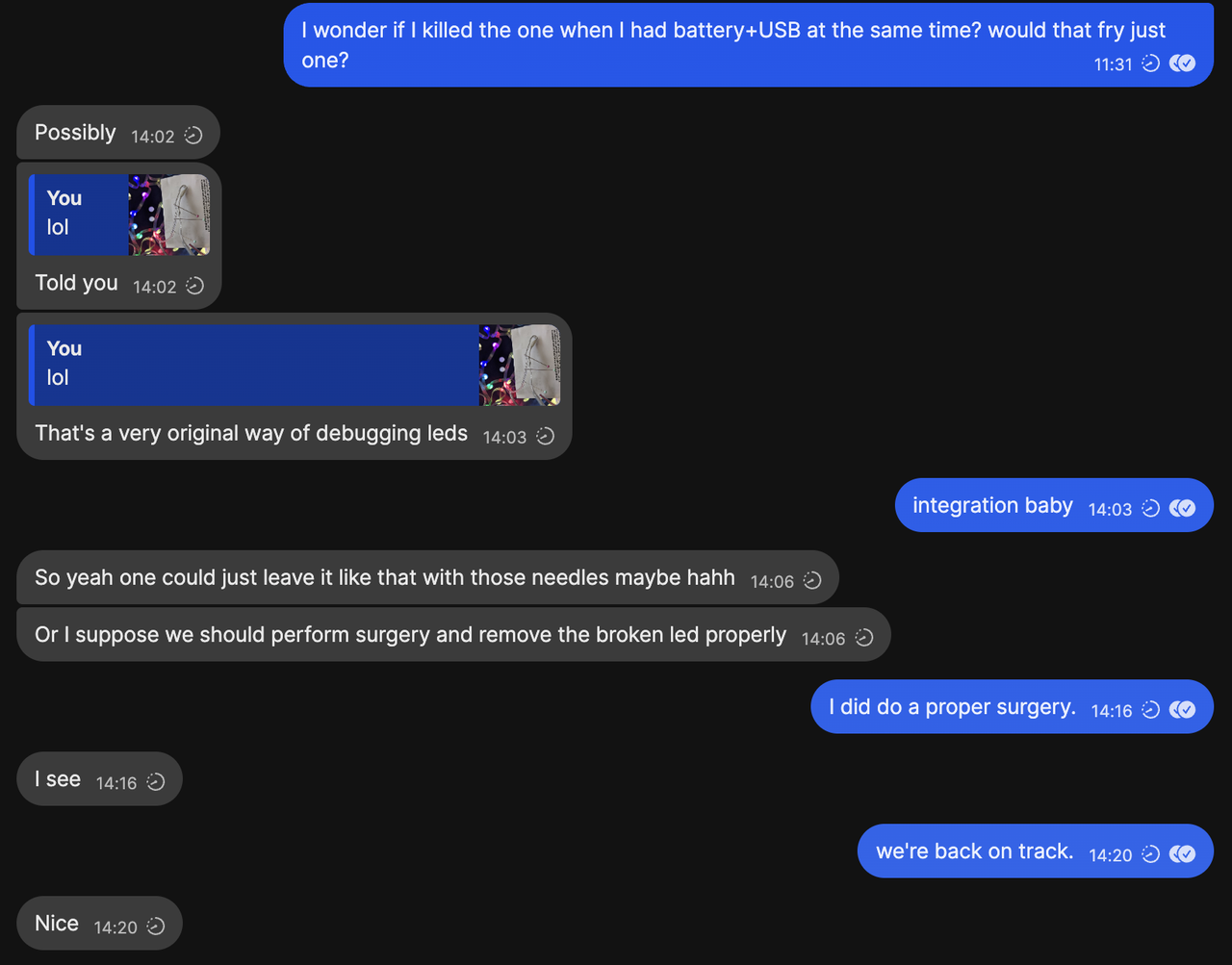Click the disappearing timer icon on 'Possibly' message
1232x965 pixels.
point(192,136)
